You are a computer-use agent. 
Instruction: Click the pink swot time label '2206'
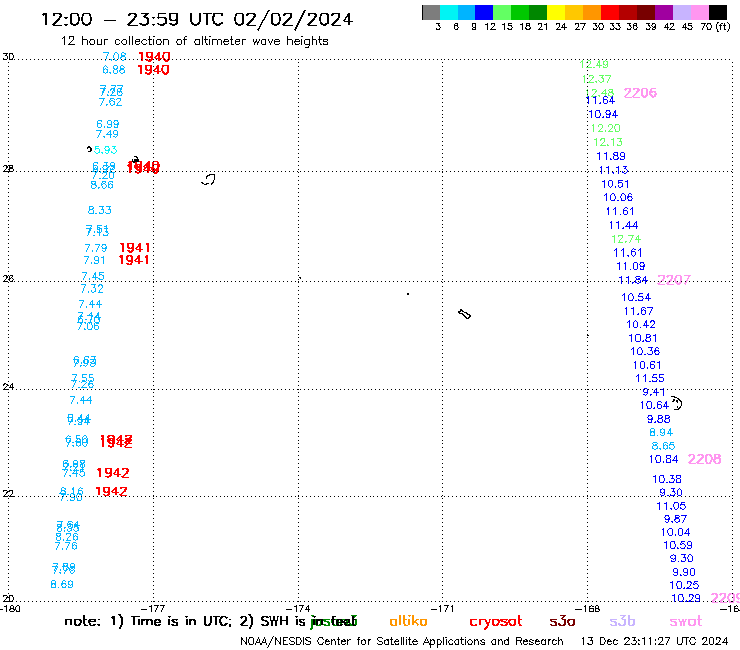pos(640,93)
